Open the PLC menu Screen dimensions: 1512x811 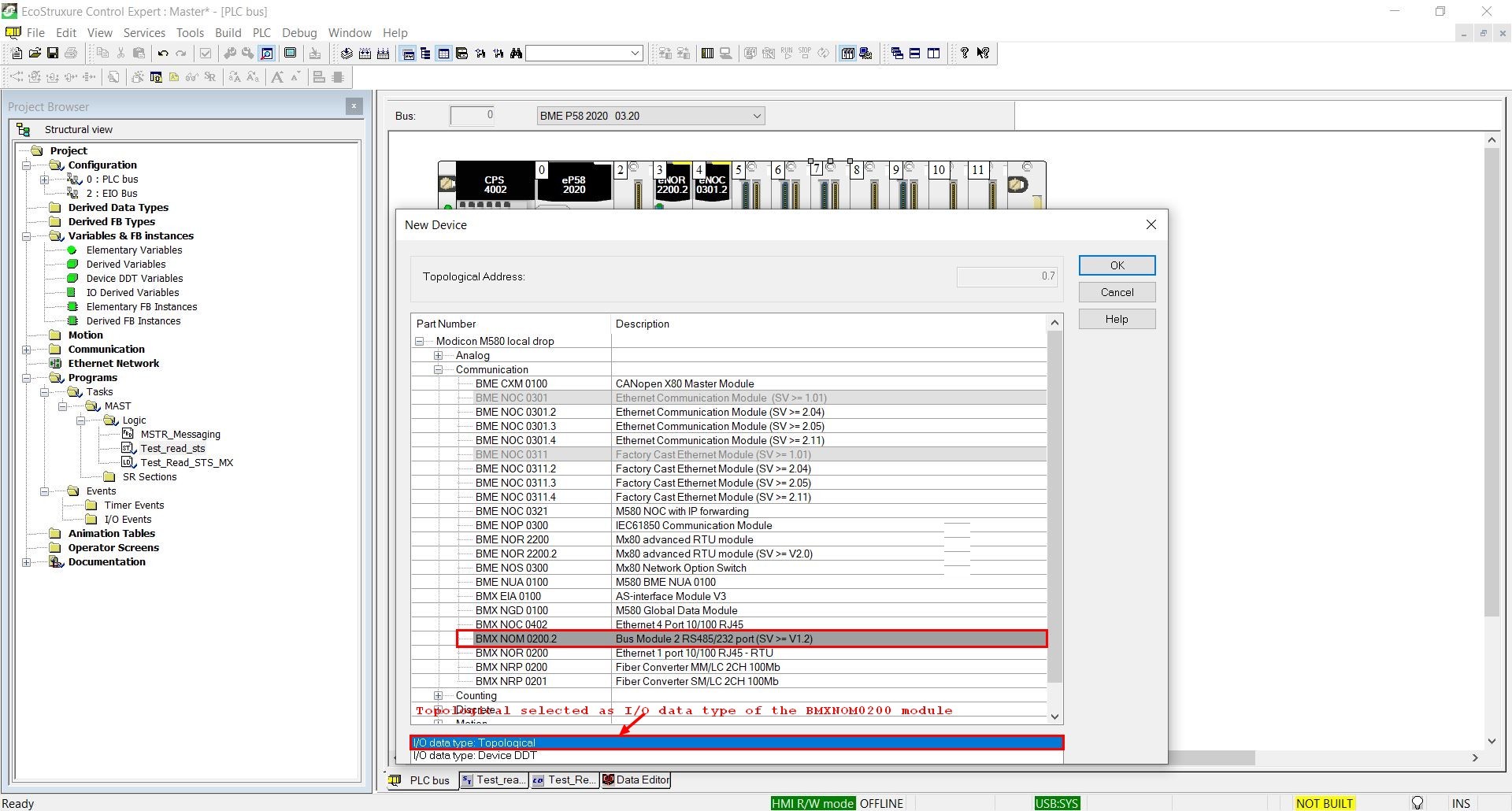tap(261, 33)
